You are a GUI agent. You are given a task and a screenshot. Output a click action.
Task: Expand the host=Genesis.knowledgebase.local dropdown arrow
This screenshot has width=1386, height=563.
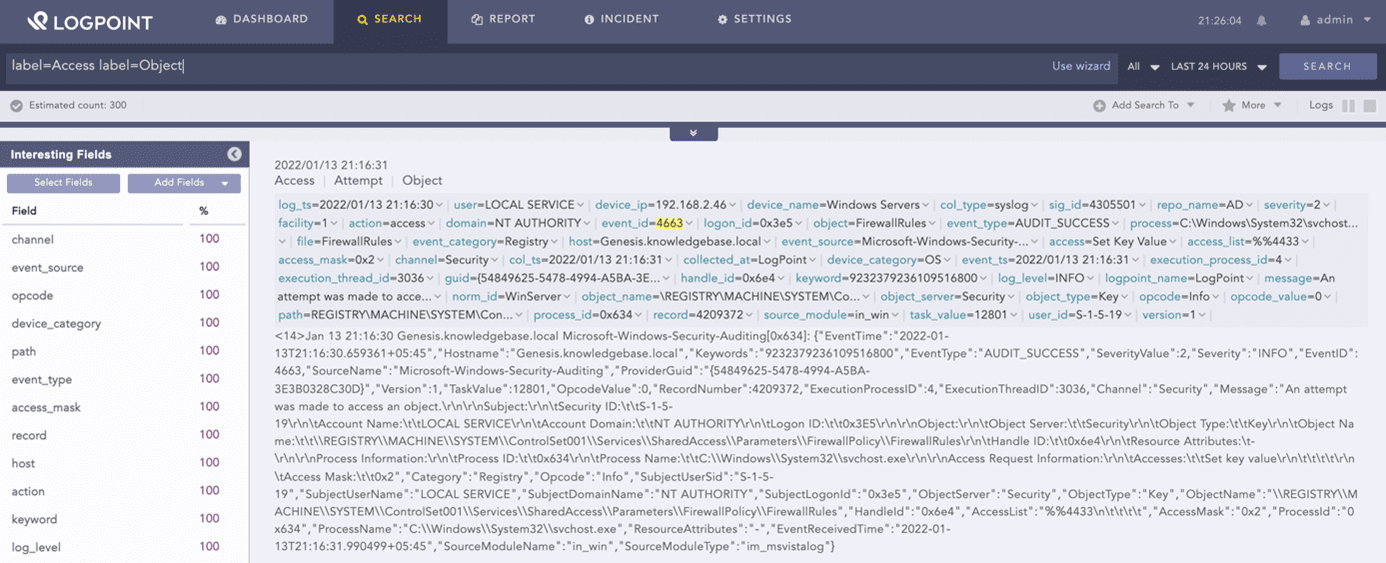[x=768, y=241]
